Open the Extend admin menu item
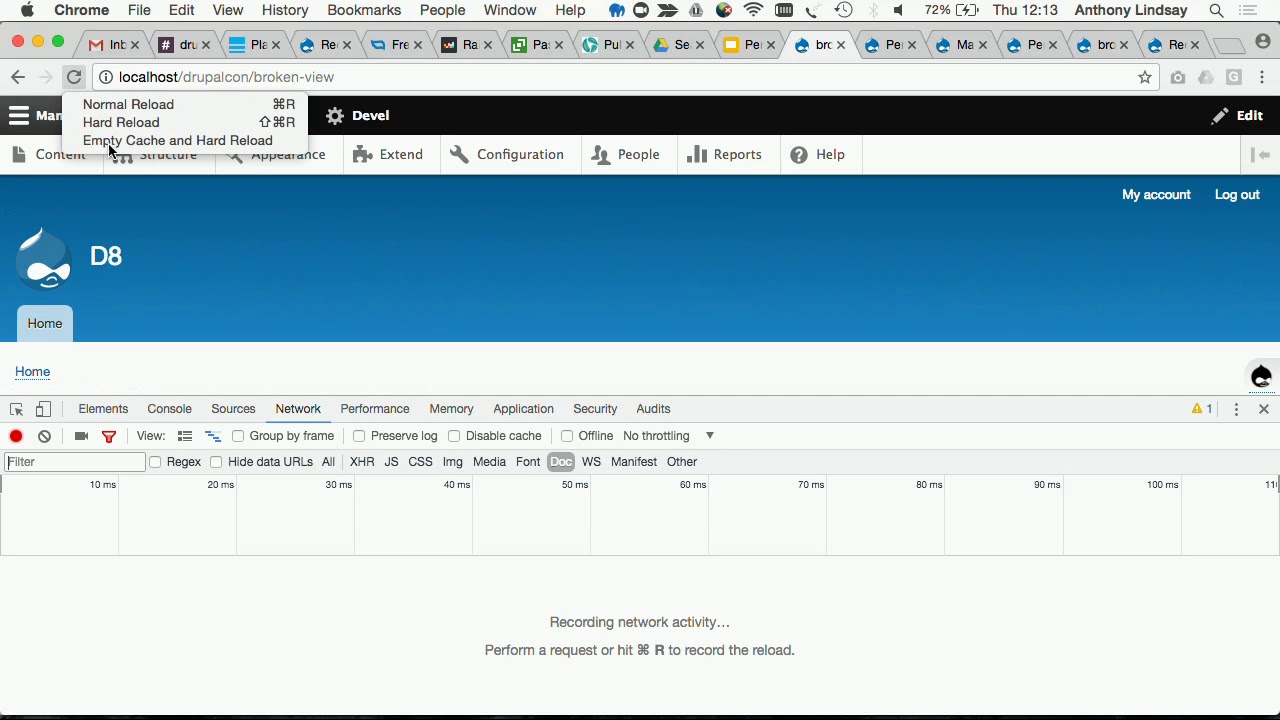The height and width of the screenshot is (720, 1280). click(x=388, y=155)
